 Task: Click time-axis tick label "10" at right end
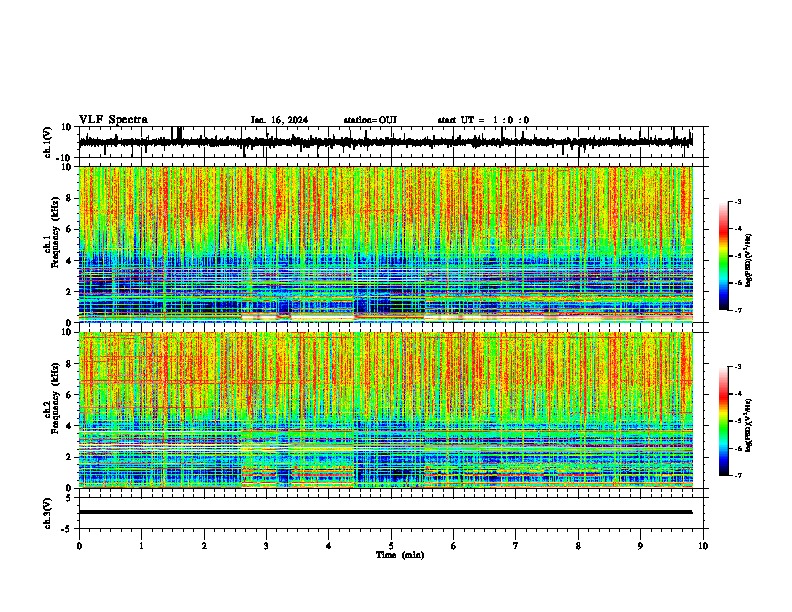pyautogui.click(x=703, y=546)
